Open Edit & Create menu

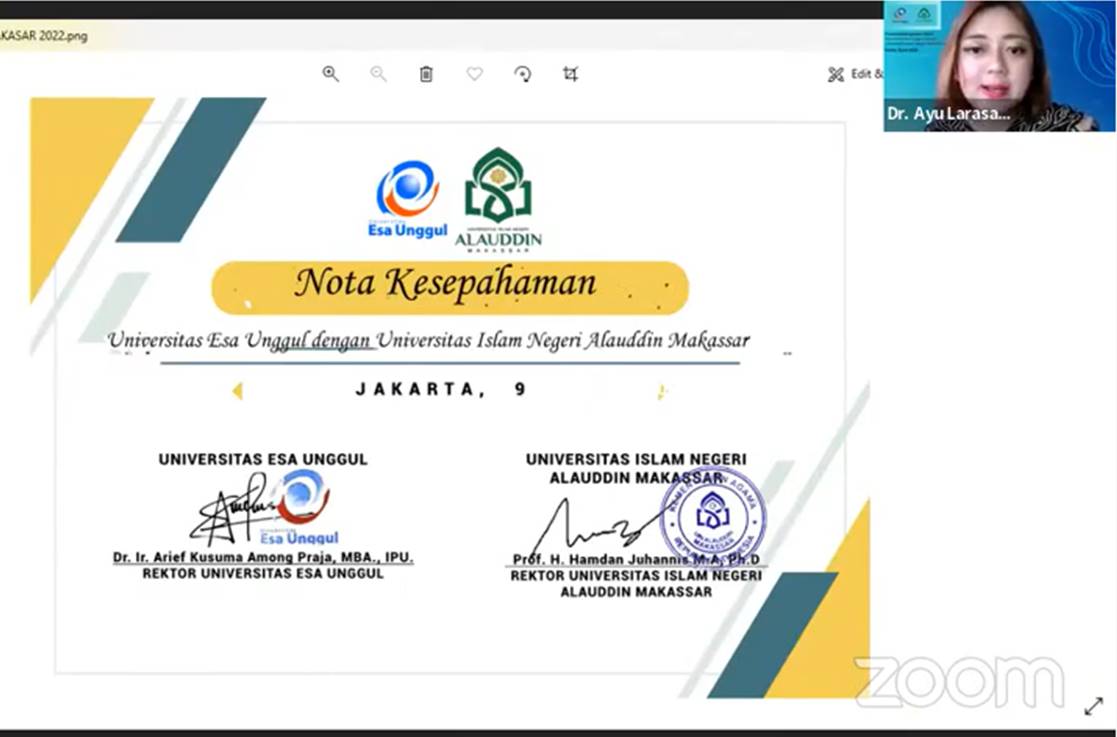click(x=855, y=74)
